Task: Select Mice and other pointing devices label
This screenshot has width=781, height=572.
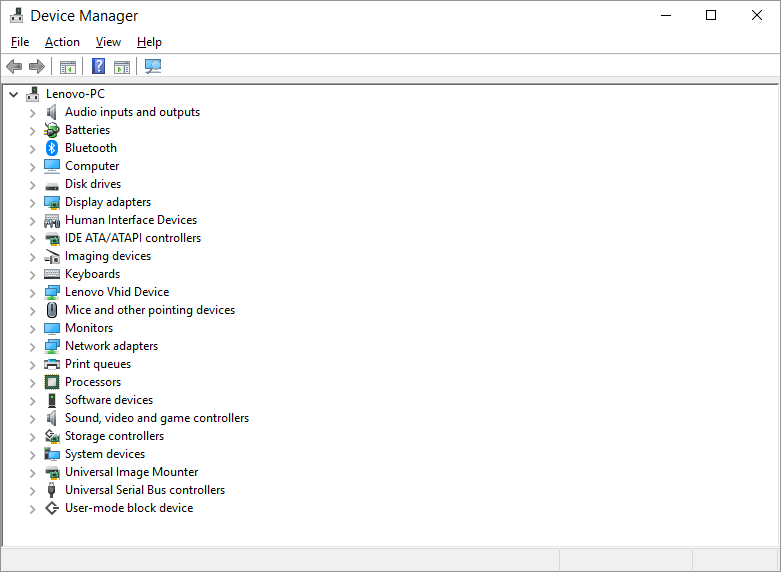Action: [150, 310]
